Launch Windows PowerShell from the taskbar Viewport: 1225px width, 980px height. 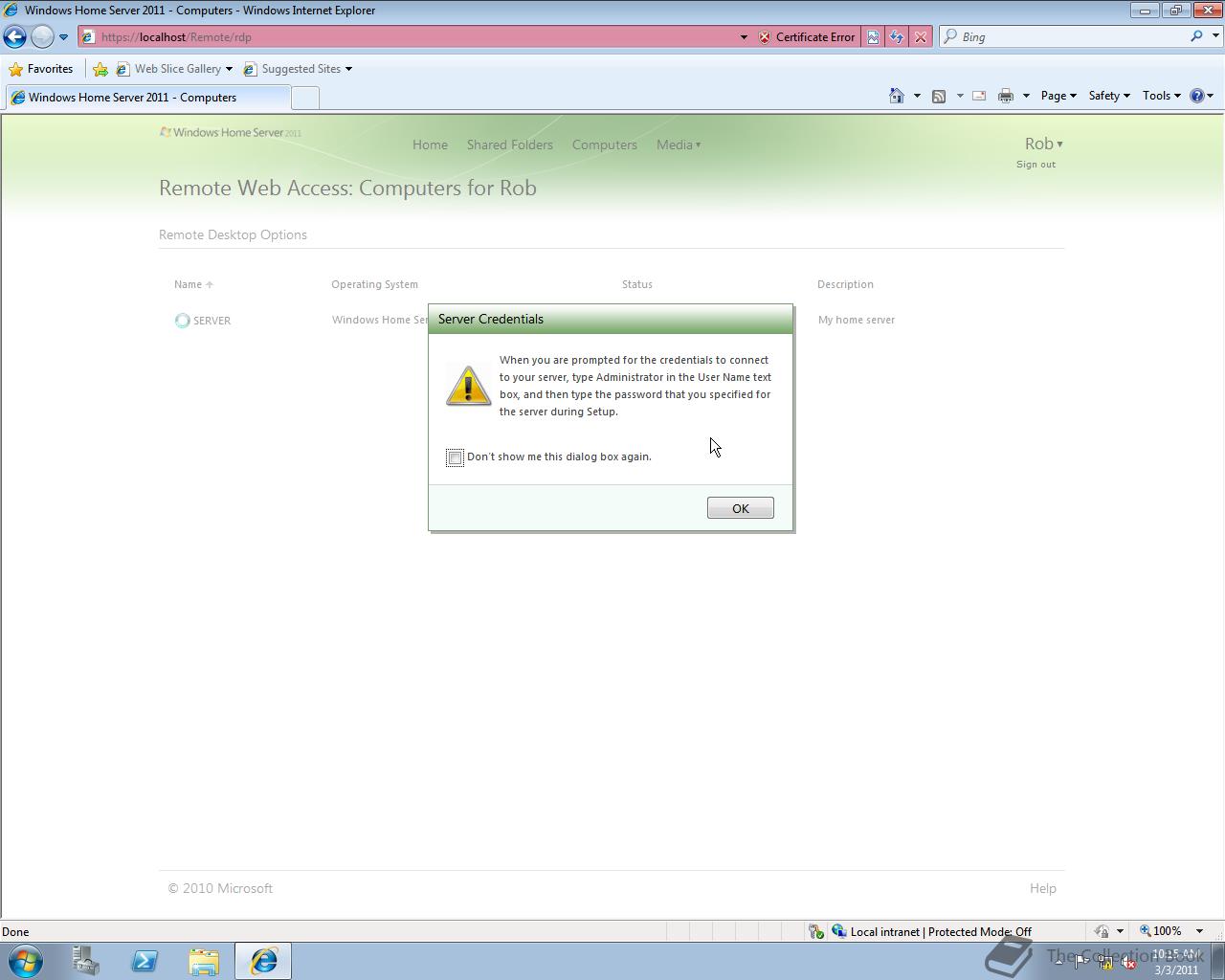pos(145,961)
